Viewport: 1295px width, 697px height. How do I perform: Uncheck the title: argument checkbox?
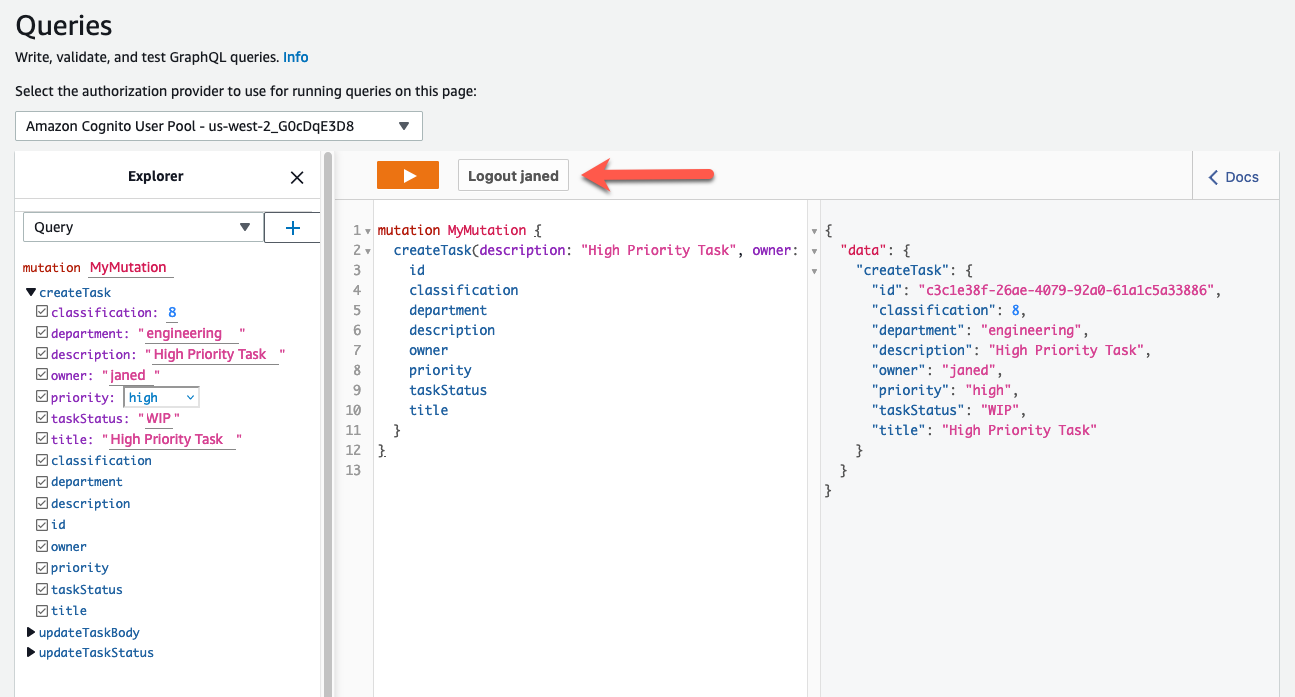coord(42,439)
